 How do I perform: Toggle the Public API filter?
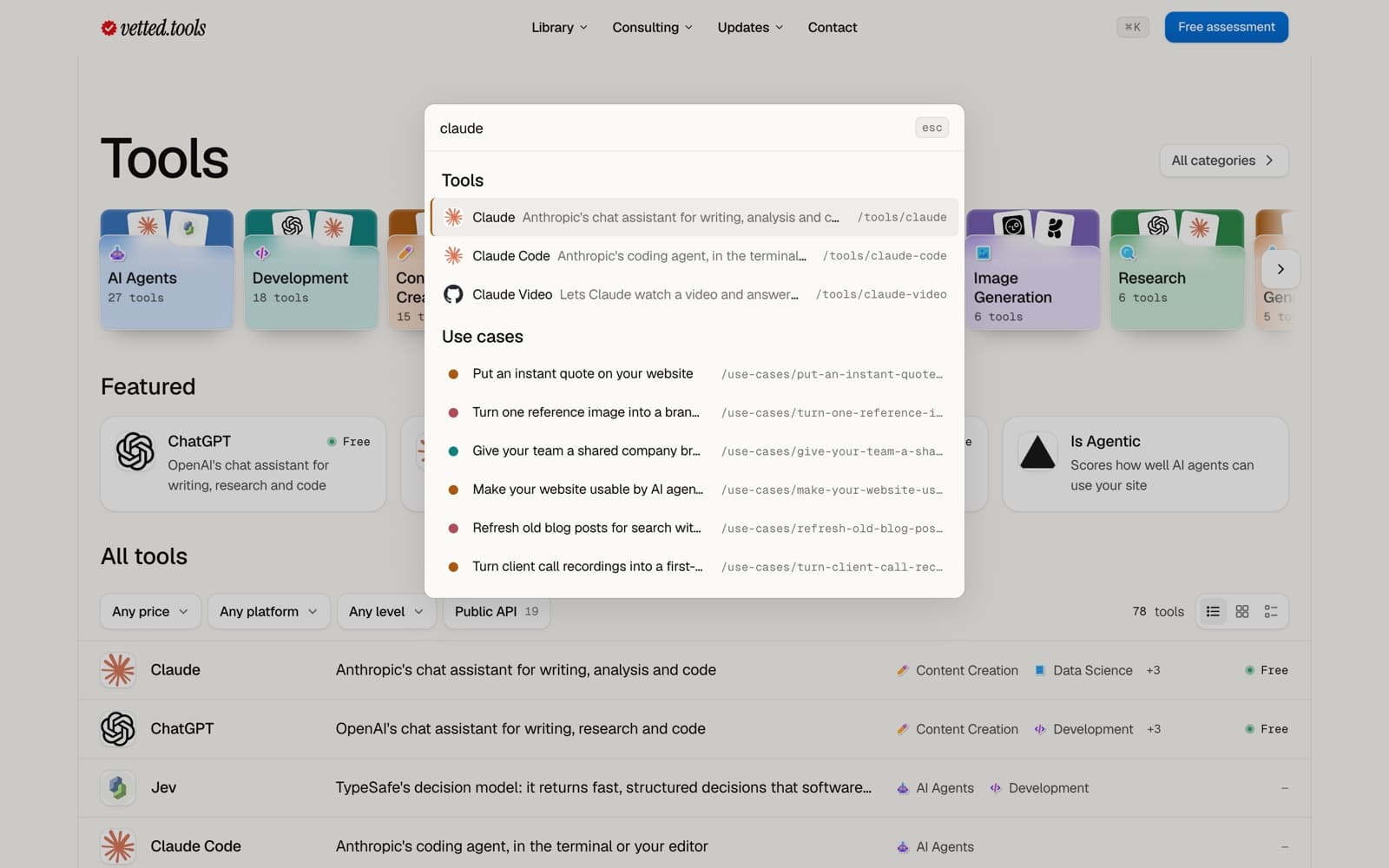(x=497, y=611)
